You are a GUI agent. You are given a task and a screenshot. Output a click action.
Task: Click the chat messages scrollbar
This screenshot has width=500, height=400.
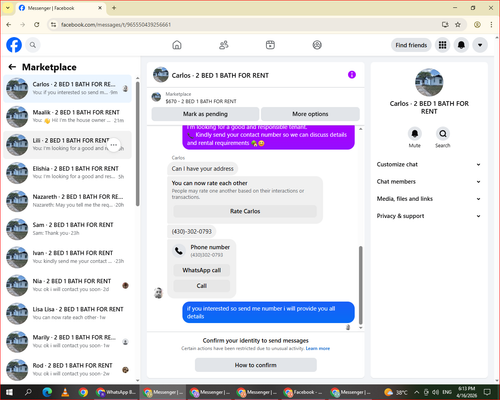(360, 285)
